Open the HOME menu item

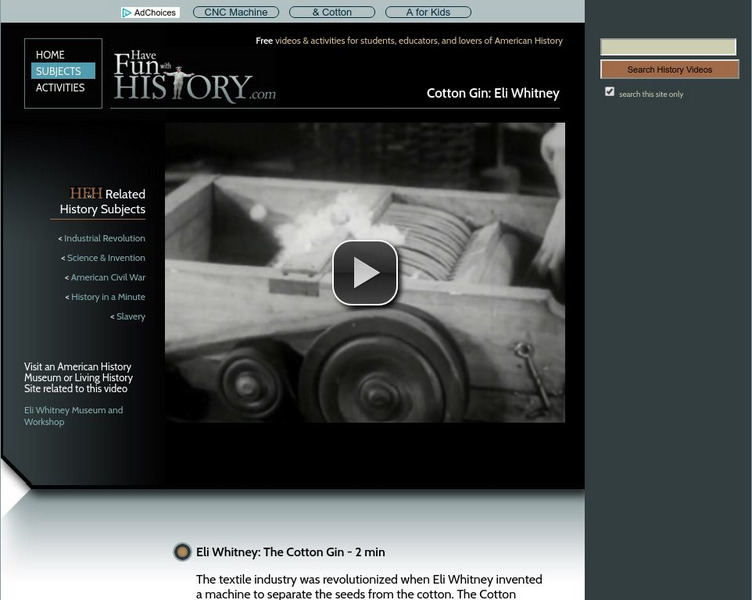50,55
